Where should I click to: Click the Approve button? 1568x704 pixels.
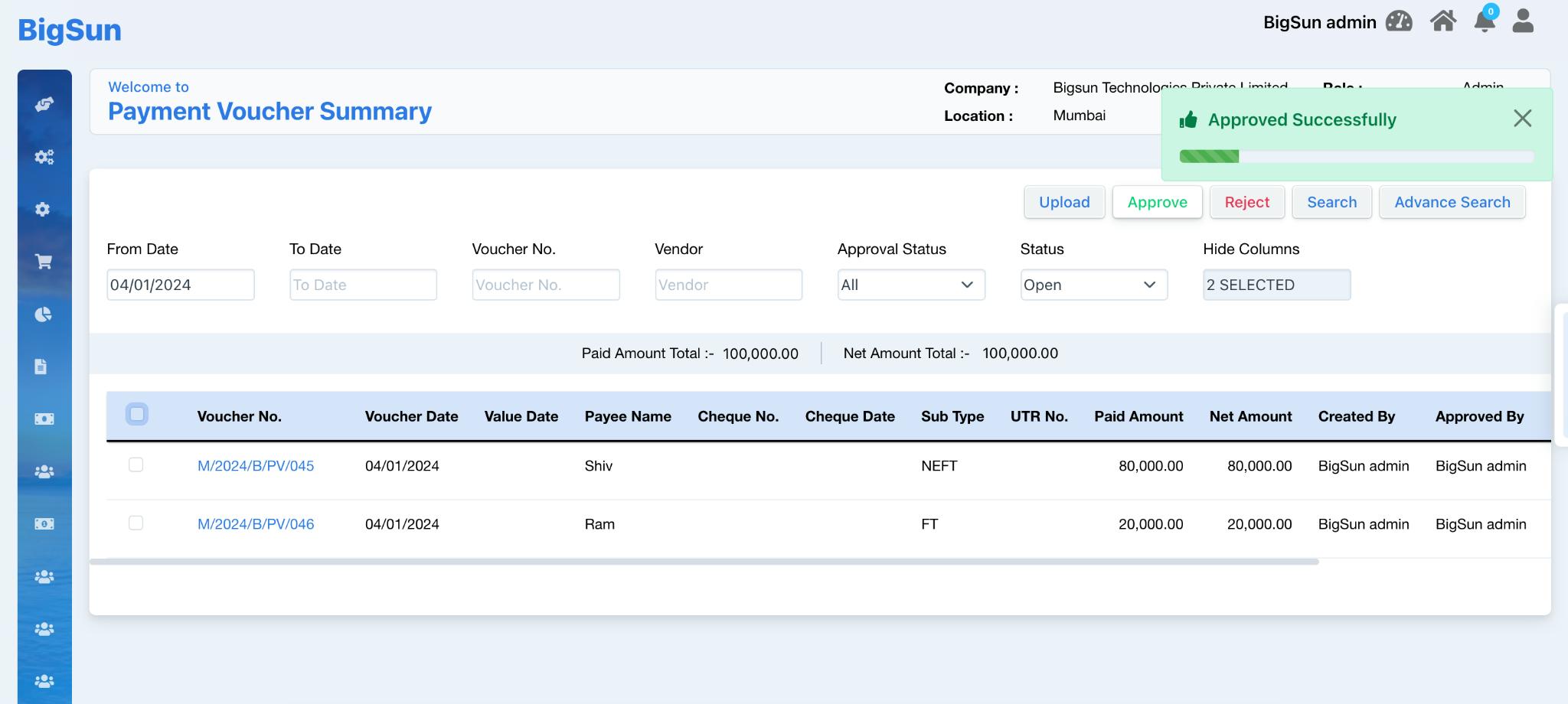[1157, 202]
